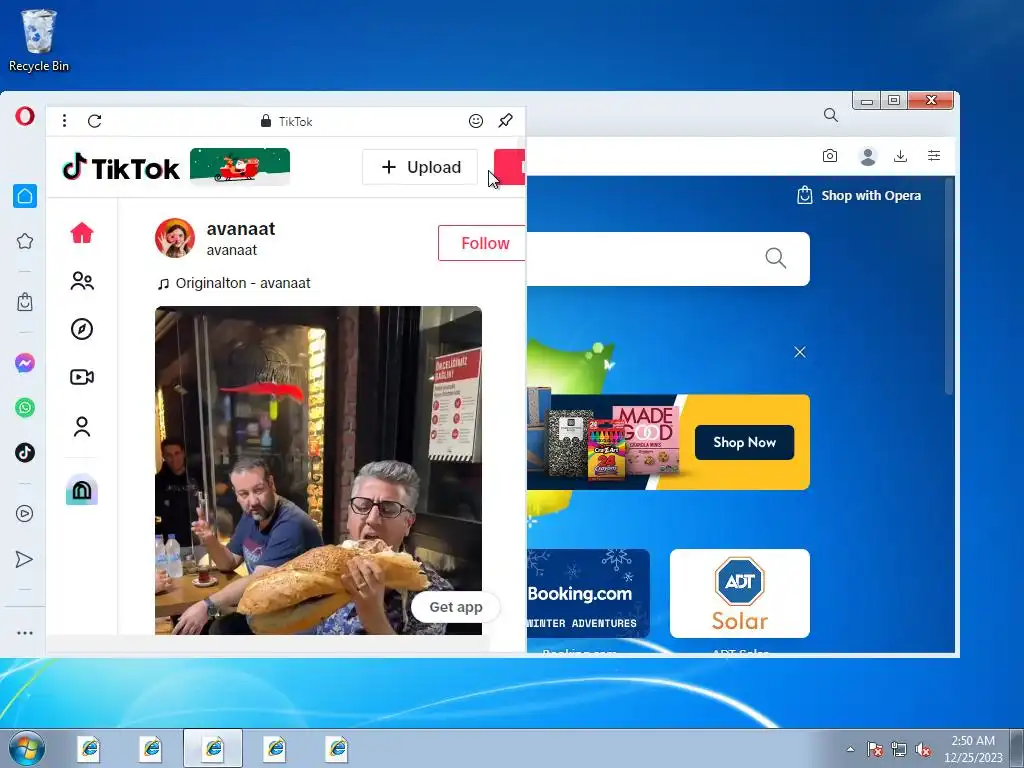
Task: Reload the TikTok sidebar panel
Action: click(x=95, y=121)
